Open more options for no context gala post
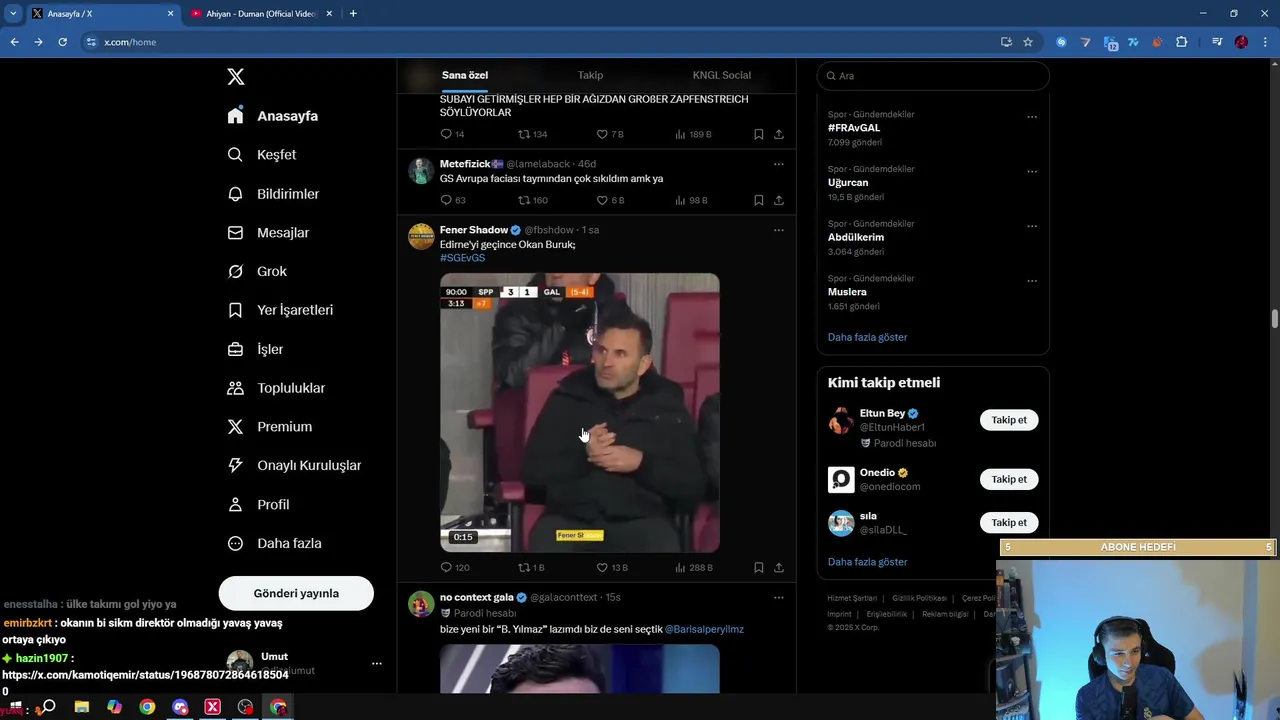1280x720 pixels. tap(778, 597)
